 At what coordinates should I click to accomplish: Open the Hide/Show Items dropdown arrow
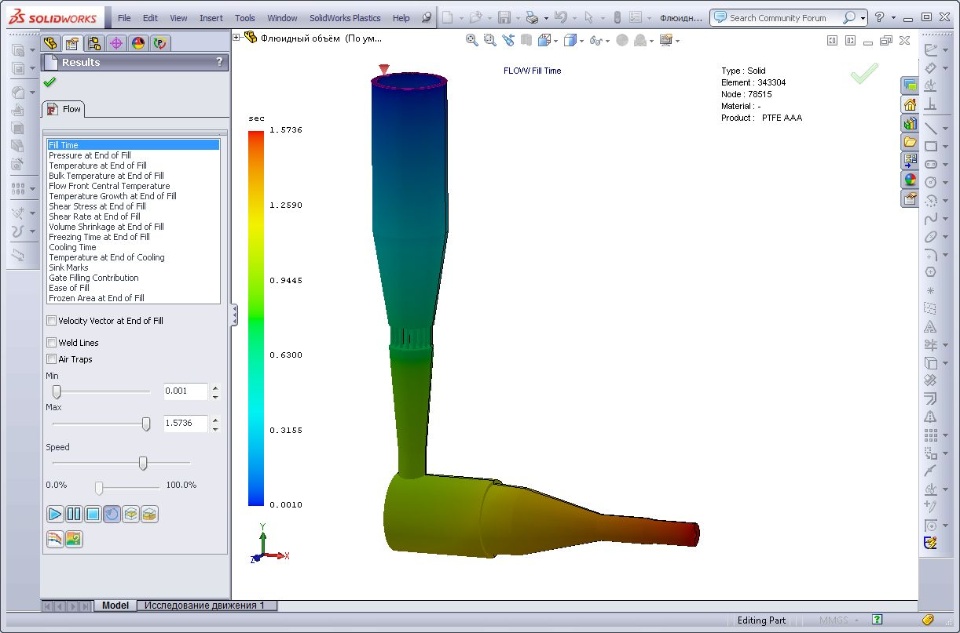click(607, 41)
